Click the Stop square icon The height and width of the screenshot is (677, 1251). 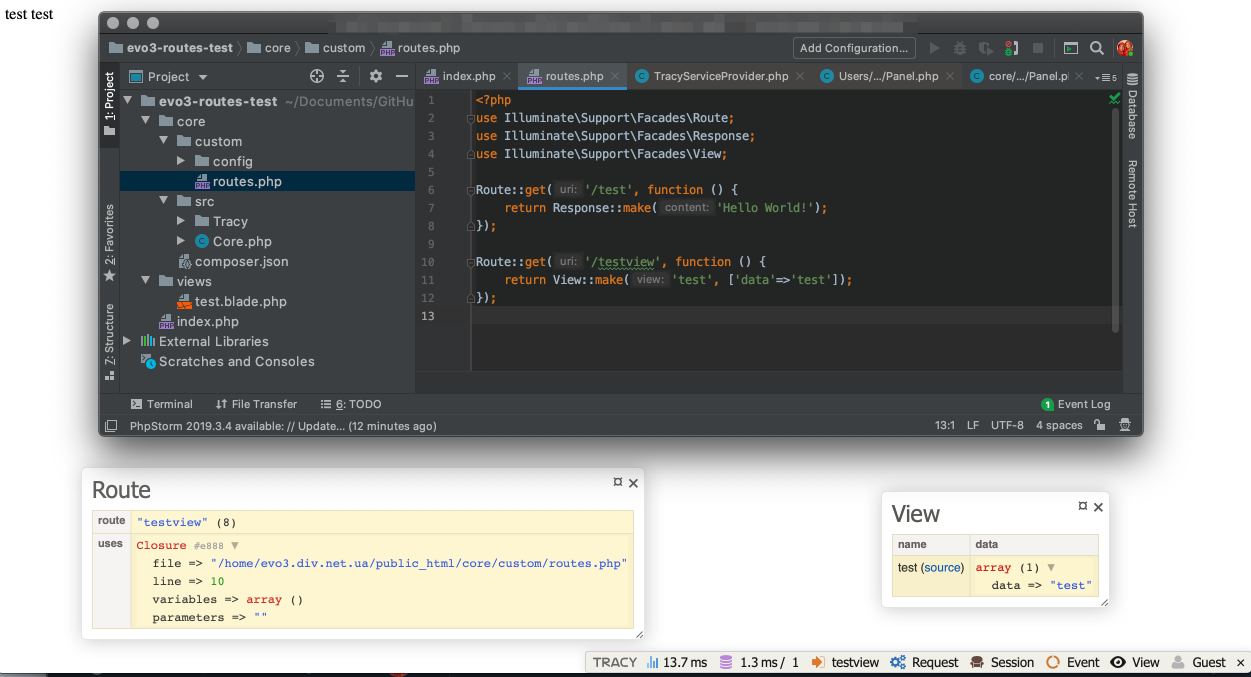1038,48
